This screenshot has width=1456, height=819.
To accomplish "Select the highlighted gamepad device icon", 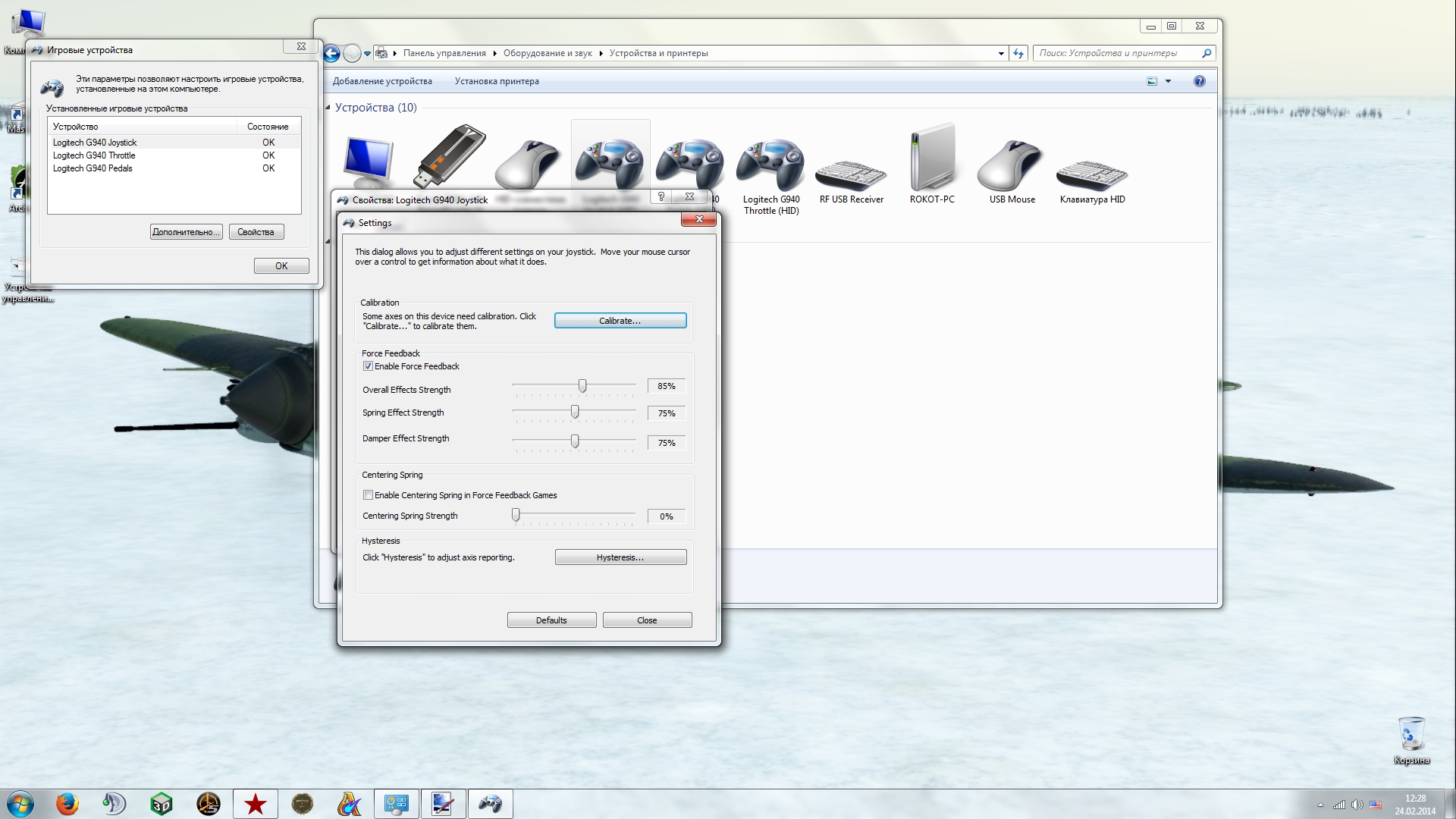I will coord(610,163).
